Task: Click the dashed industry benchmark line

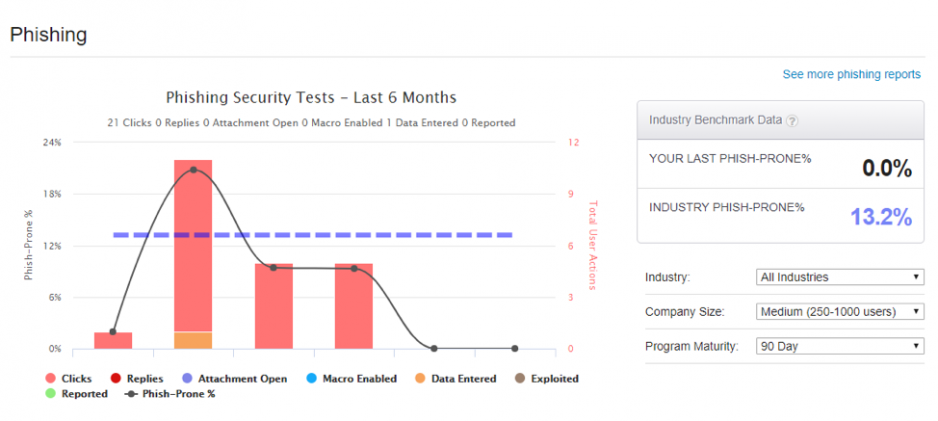Action: coord(313,235)
